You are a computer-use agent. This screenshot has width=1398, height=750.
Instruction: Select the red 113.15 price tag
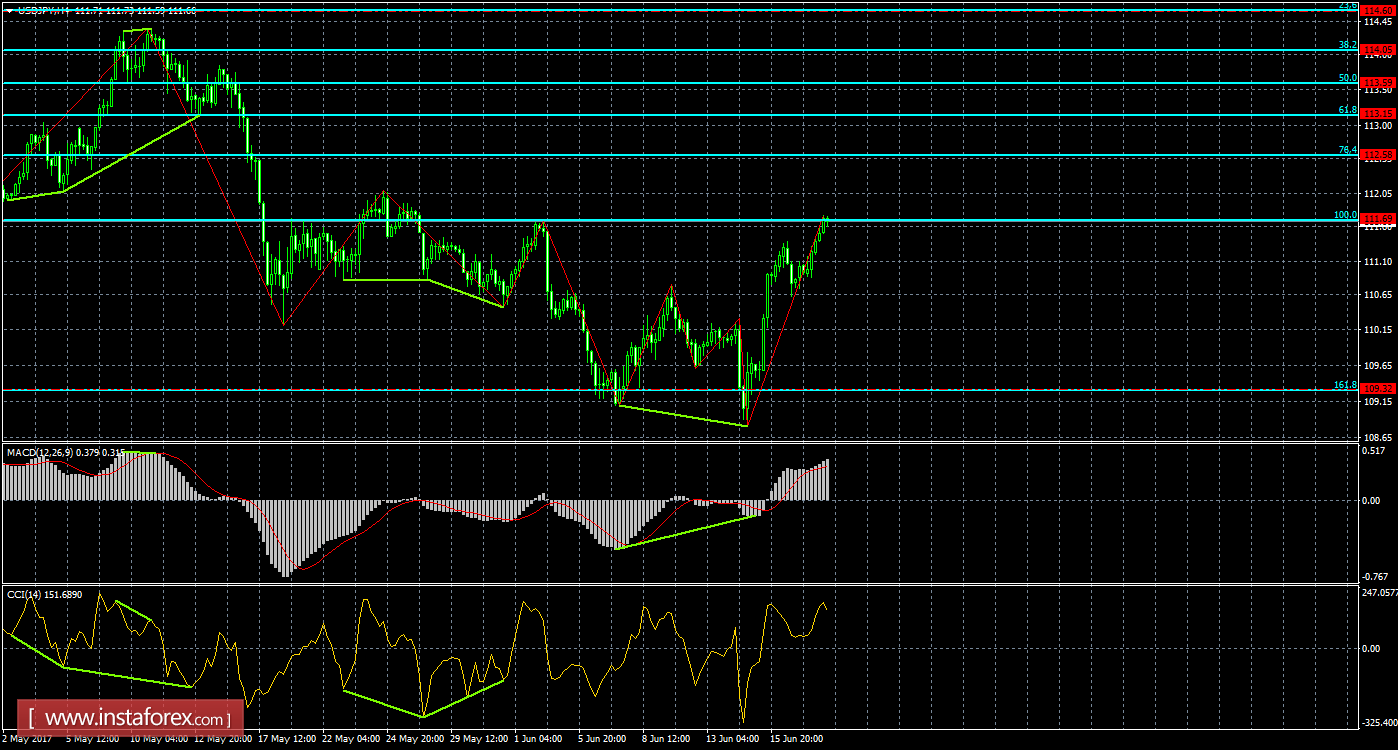click(1380, 113)
